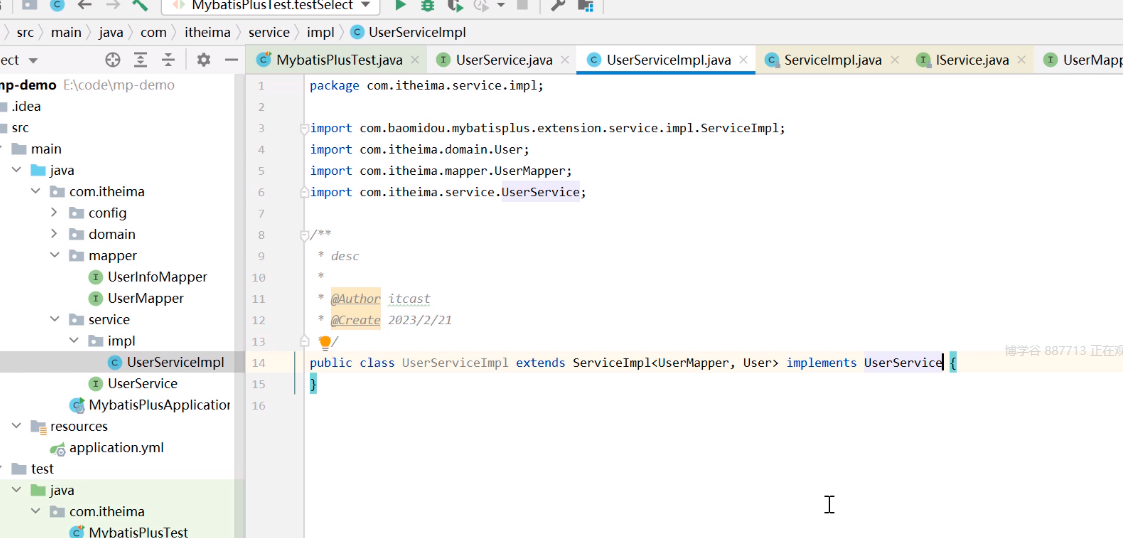Expand all nodes in project panel
The image size is (1123, 538).
tap(141, 59)
